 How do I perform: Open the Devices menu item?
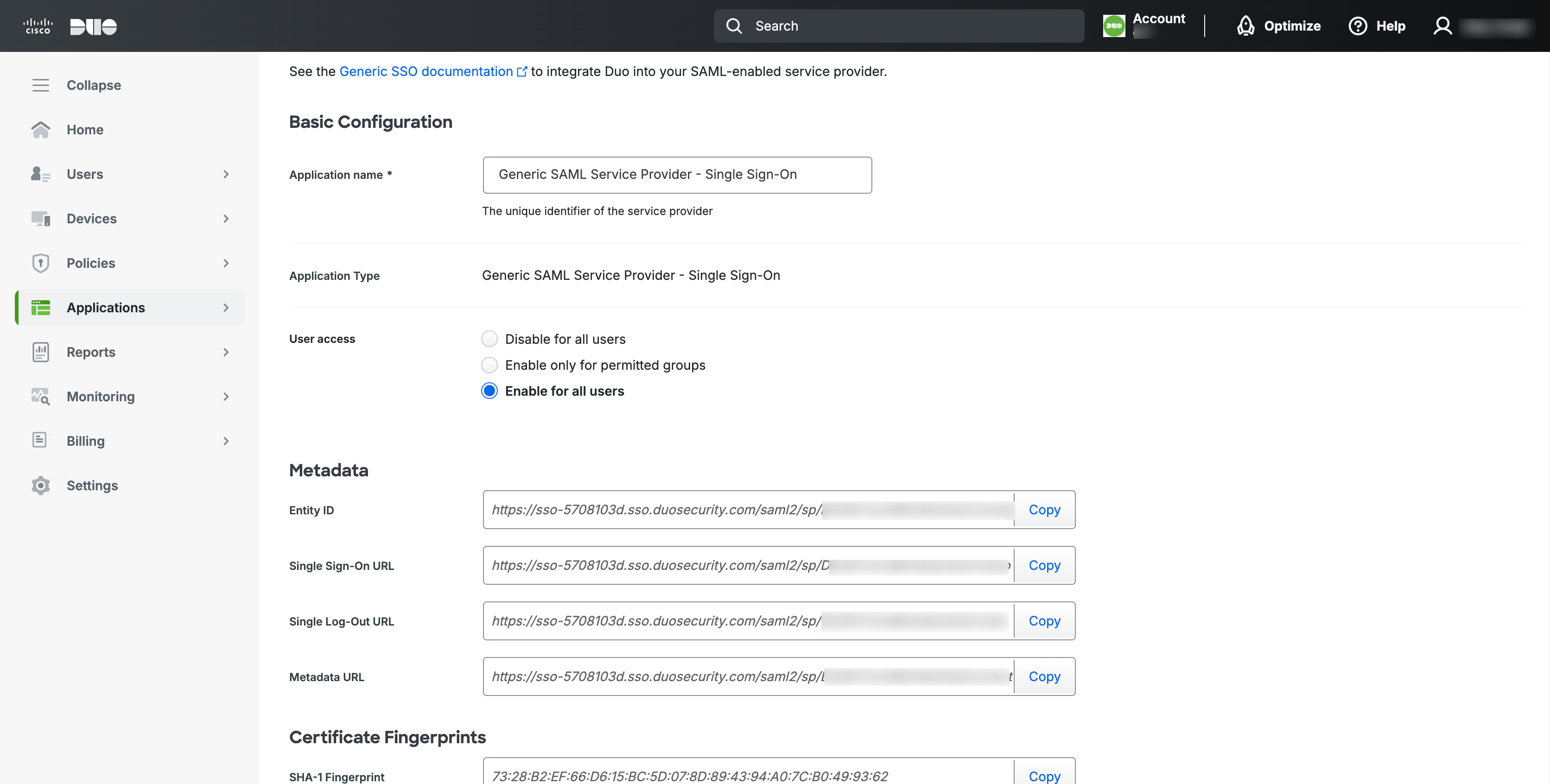pos(91,218)
